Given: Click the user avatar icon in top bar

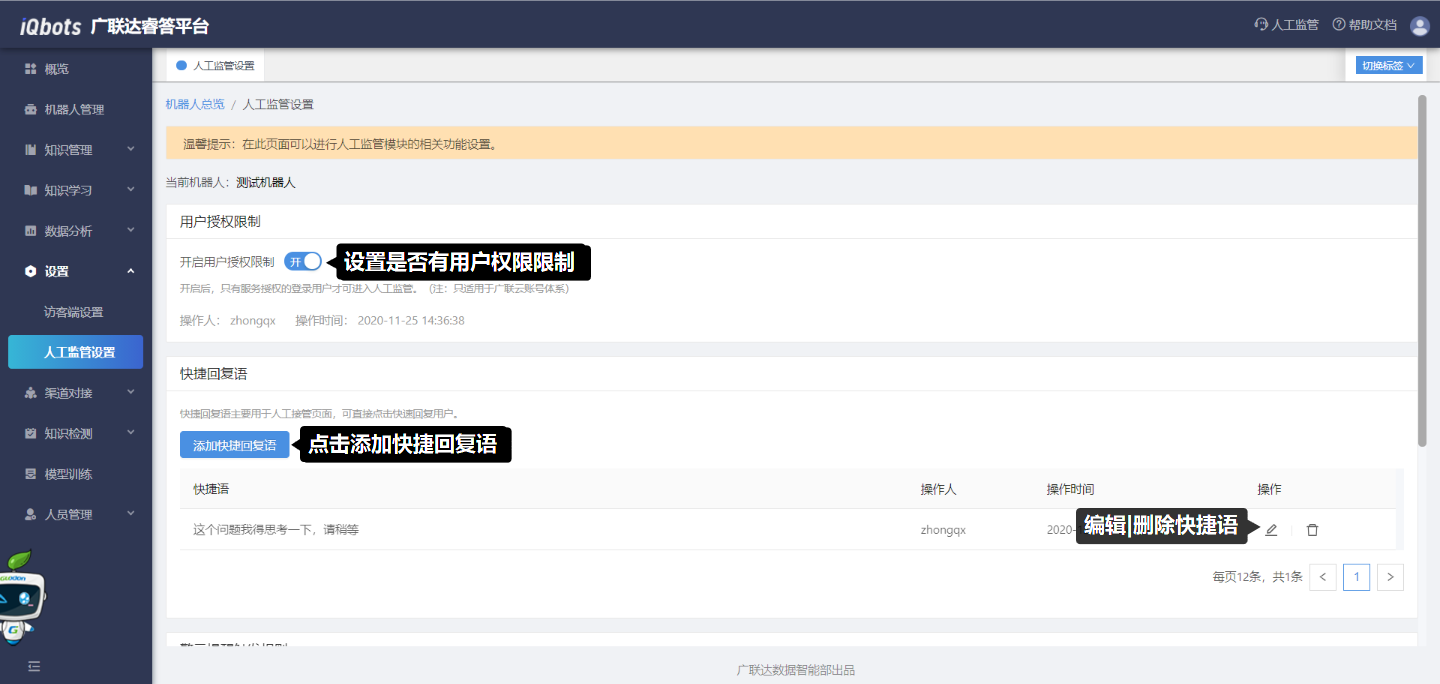Looking at the screenshot, I should click(1419, 25).
